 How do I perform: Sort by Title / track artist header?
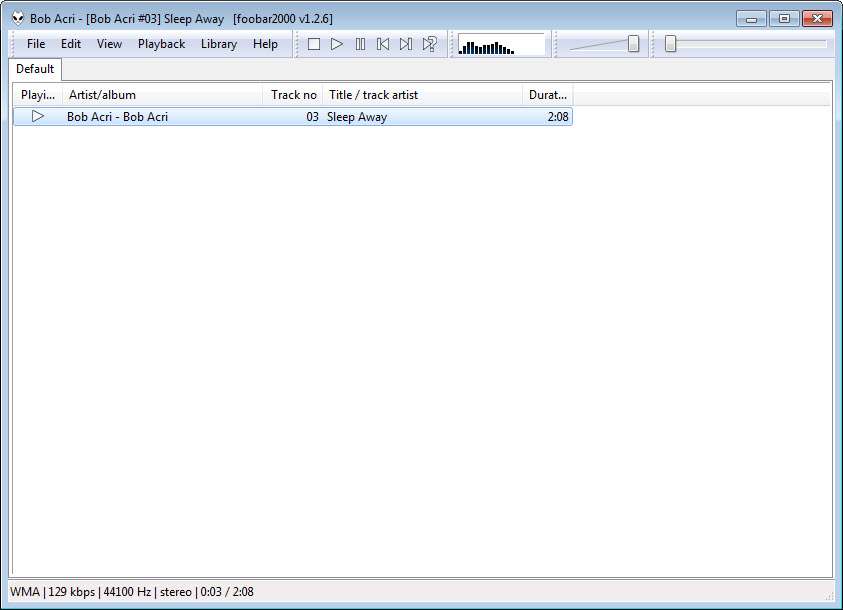point(422,95)
